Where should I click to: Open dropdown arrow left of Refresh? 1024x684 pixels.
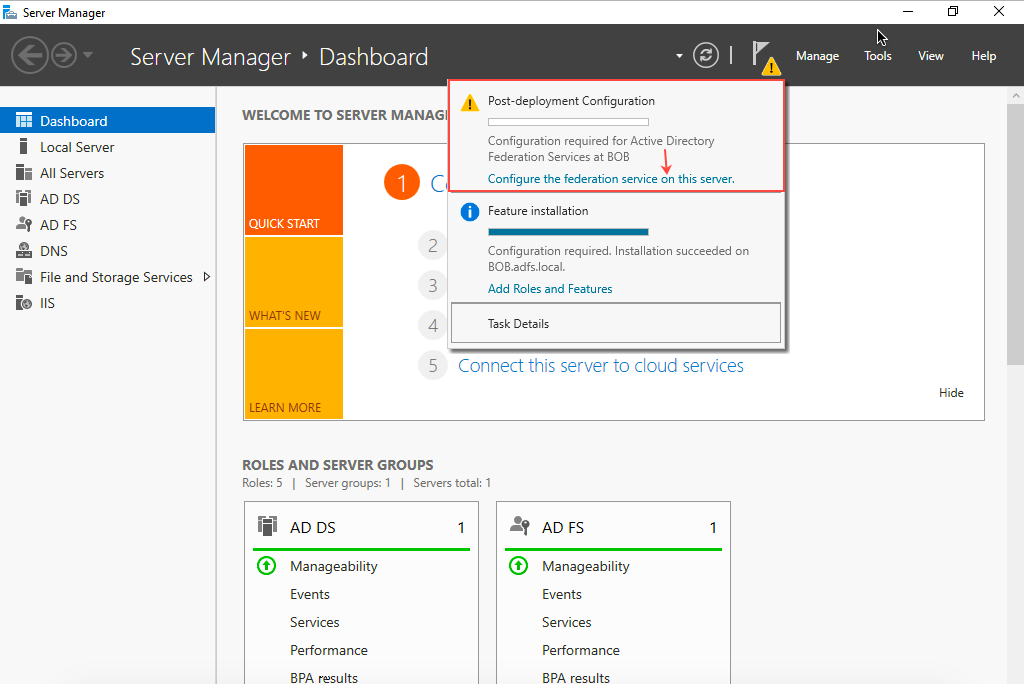[x=679, y=56]
